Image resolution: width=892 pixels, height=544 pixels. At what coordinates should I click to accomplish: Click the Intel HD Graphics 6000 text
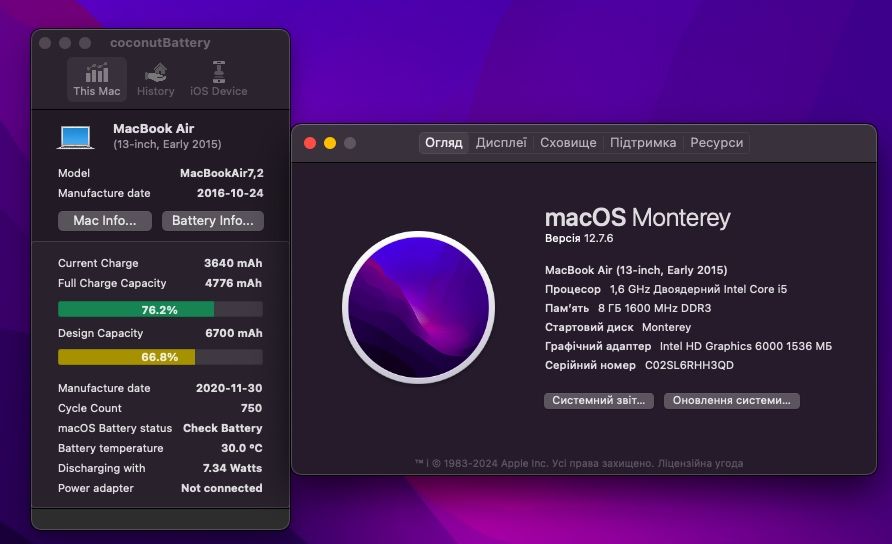(x=721, y=346)
